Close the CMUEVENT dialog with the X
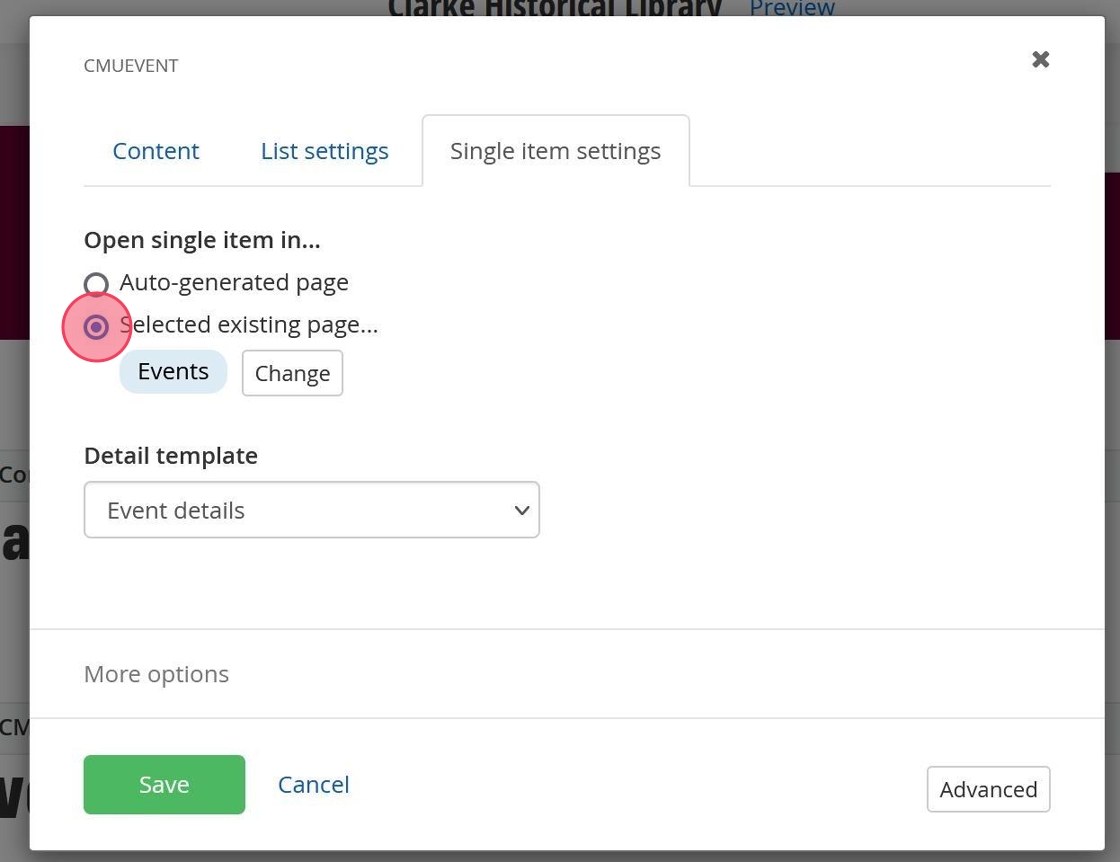 click(1041, 60)
